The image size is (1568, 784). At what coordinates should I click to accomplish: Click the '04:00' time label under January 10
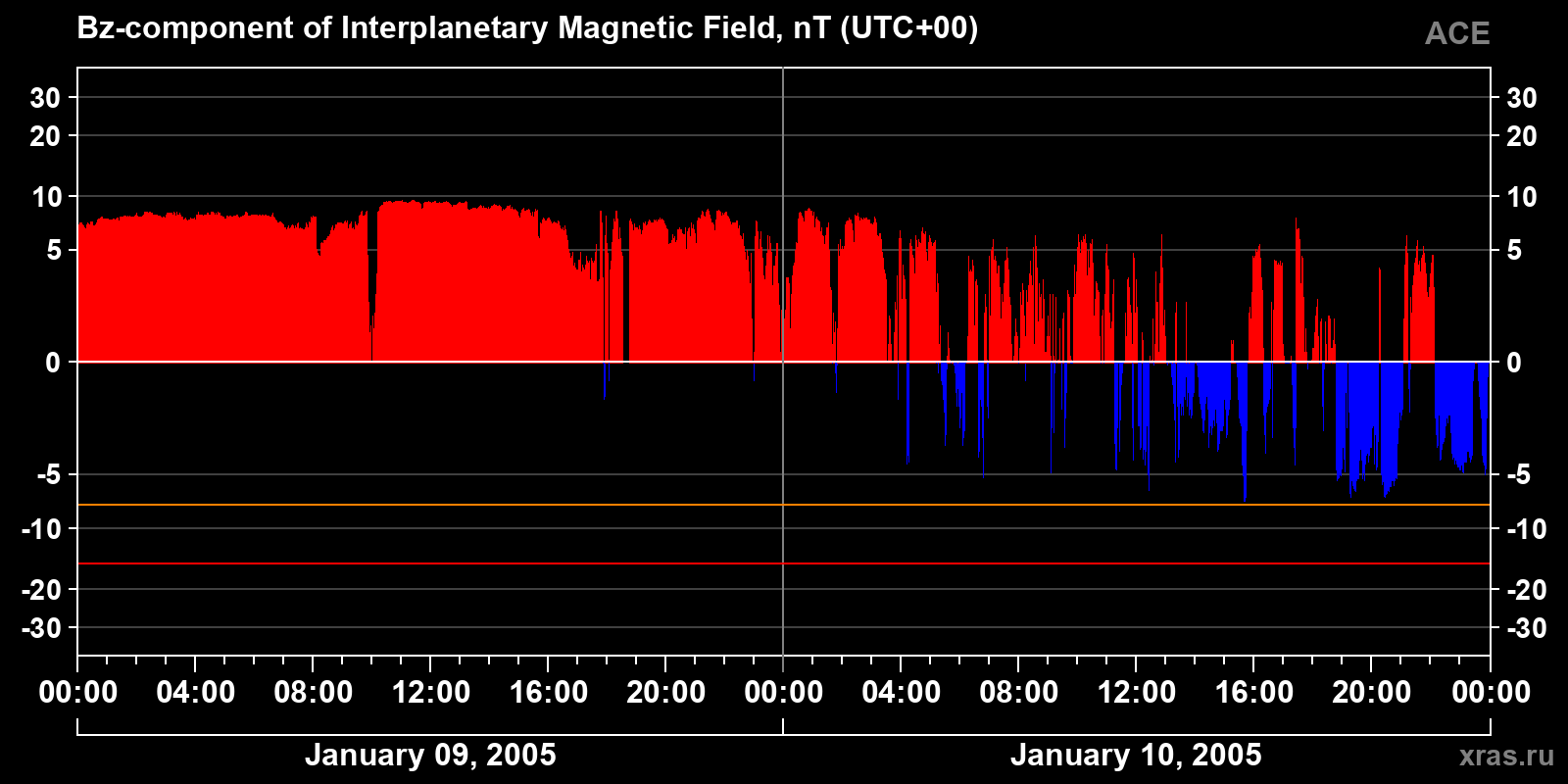pos(902,693)
